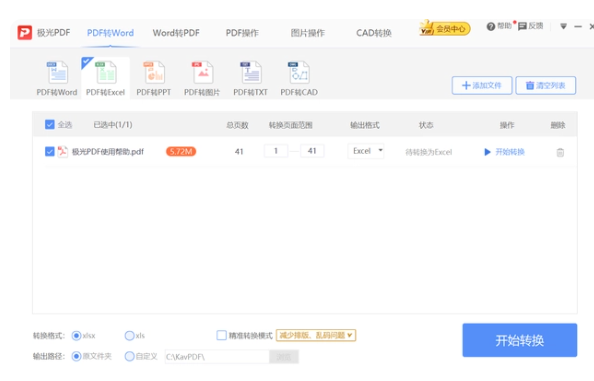Select the PDF转Word conversion icon
This screenshot has width=594, height=381.
tap(57, 73)
